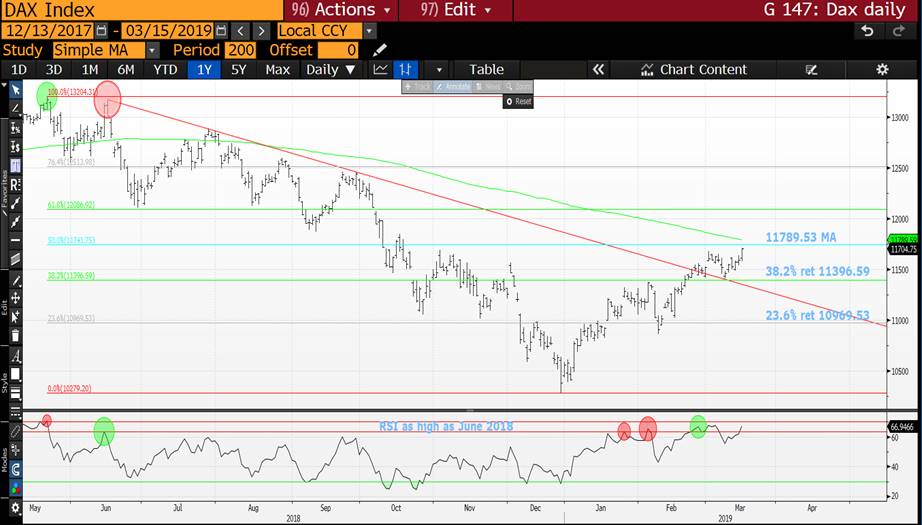Toggle the Track crosshair mode
The image size is (922, 525).
(x=418, y=86)
